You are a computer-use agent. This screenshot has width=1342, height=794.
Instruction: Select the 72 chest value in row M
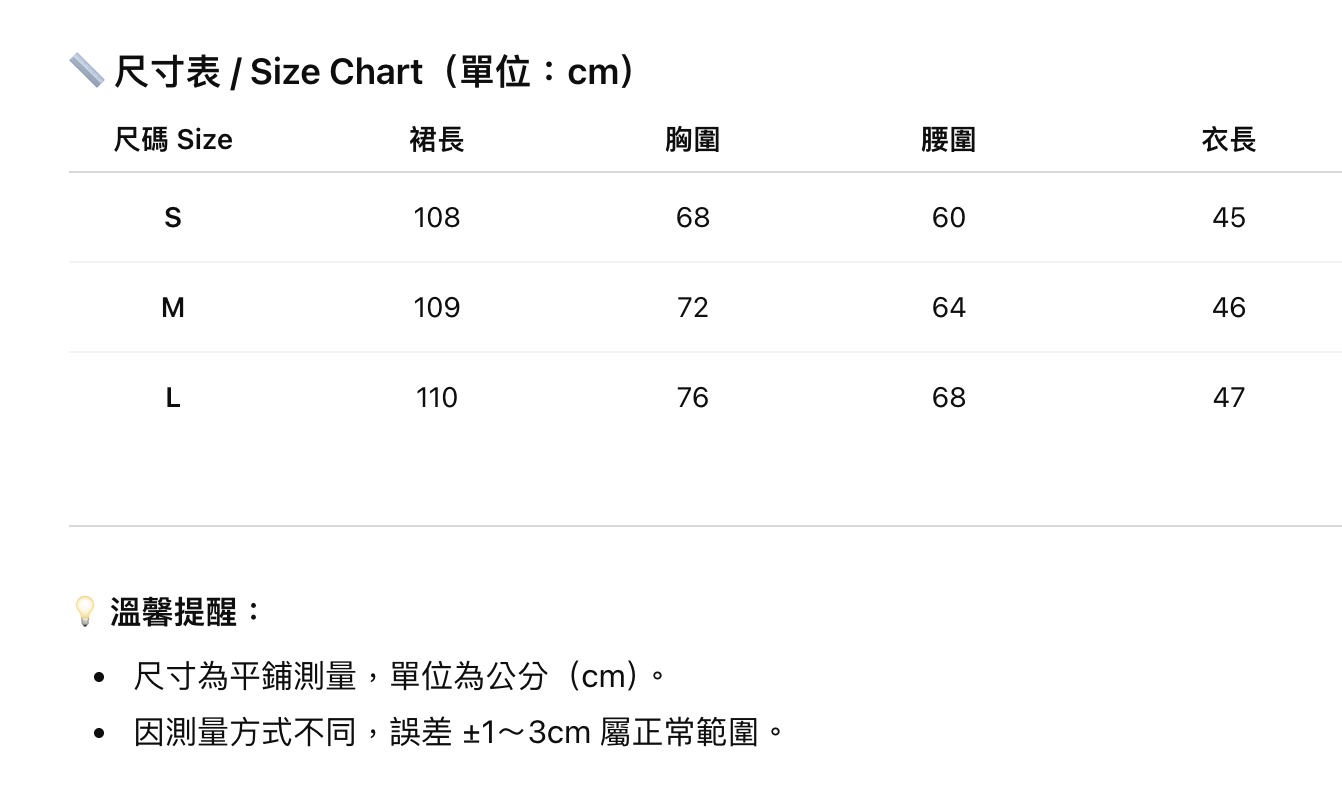point(692,307)
